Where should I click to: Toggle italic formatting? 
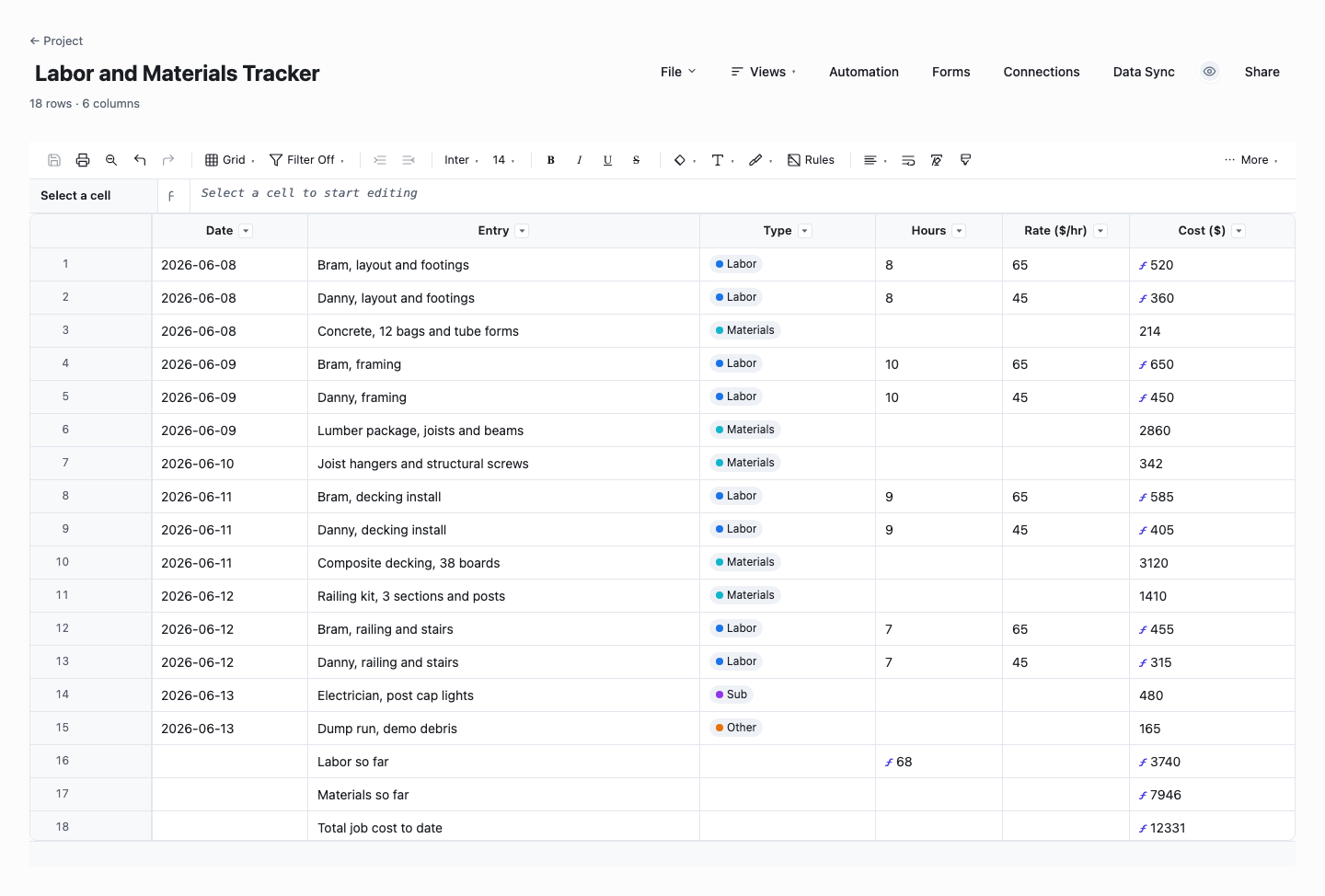point(580,160)
